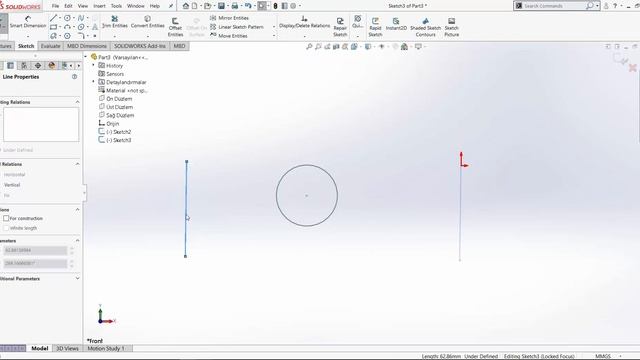The image size is (640, 360).
Task: Confirm sketch with the corner exit icon
Action: (x=620, y=59)
